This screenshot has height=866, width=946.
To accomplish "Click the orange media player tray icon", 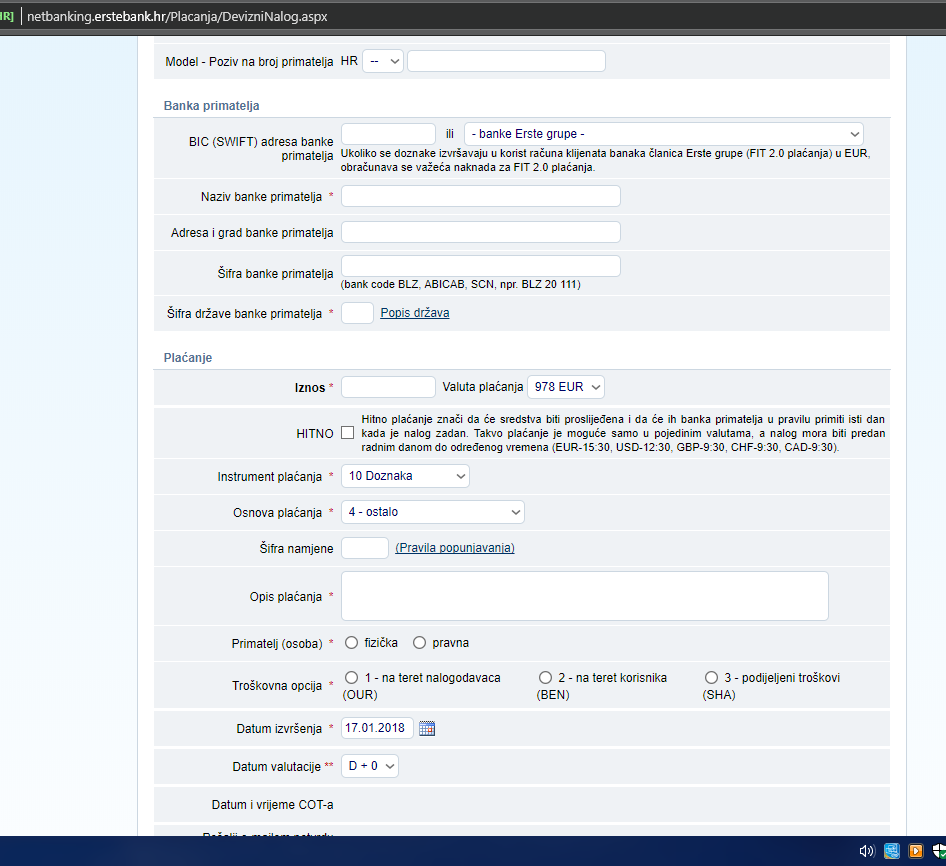I will [916, 851].
